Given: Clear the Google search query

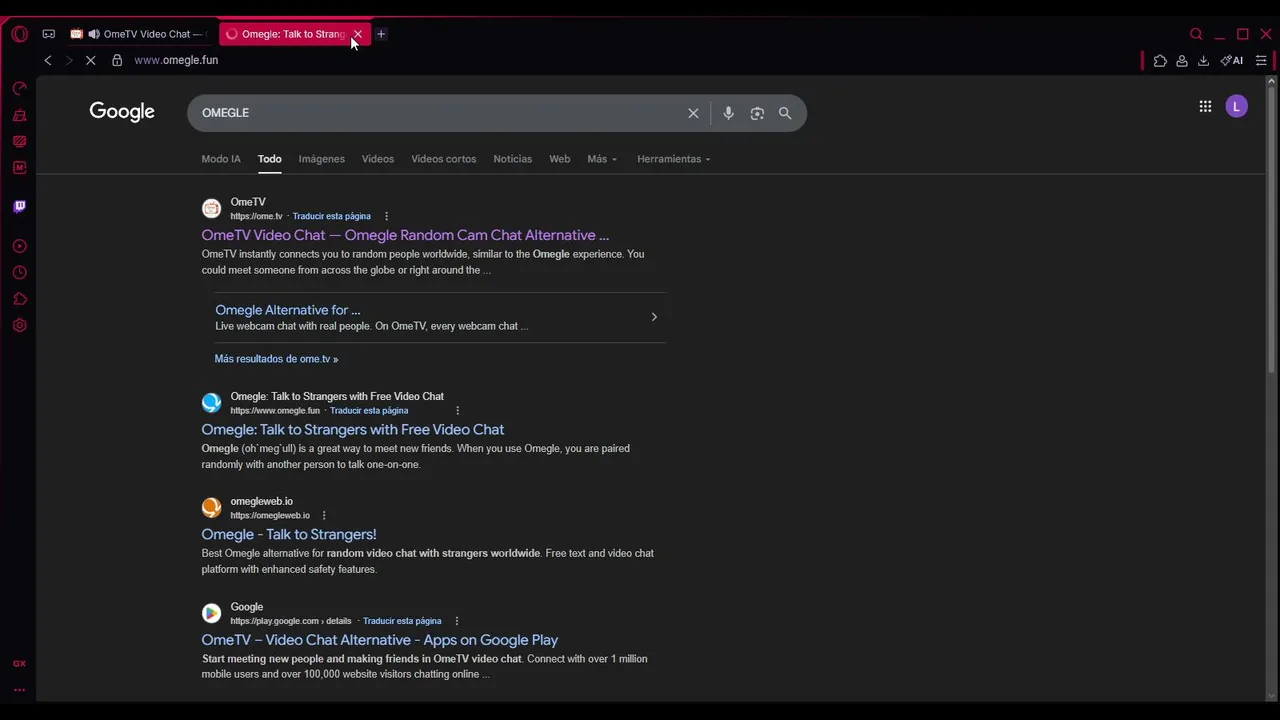Looking at the screenshot, I should (693, 113).
